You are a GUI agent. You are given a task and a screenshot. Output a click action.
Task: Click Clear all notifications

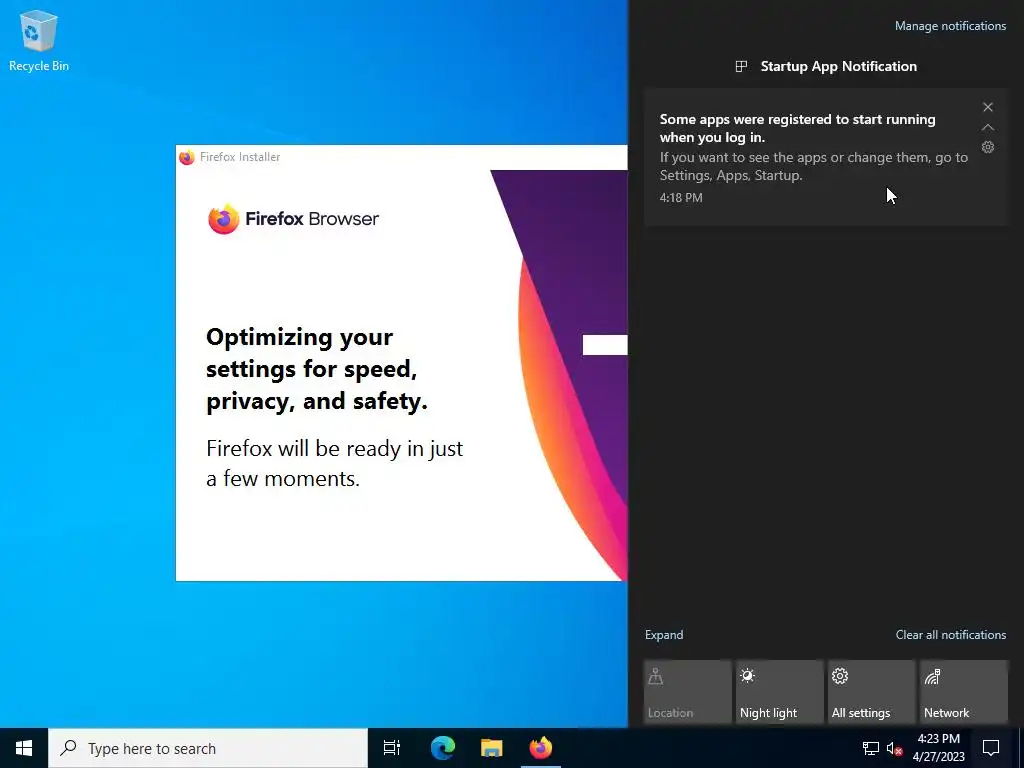tap(951, 635)
